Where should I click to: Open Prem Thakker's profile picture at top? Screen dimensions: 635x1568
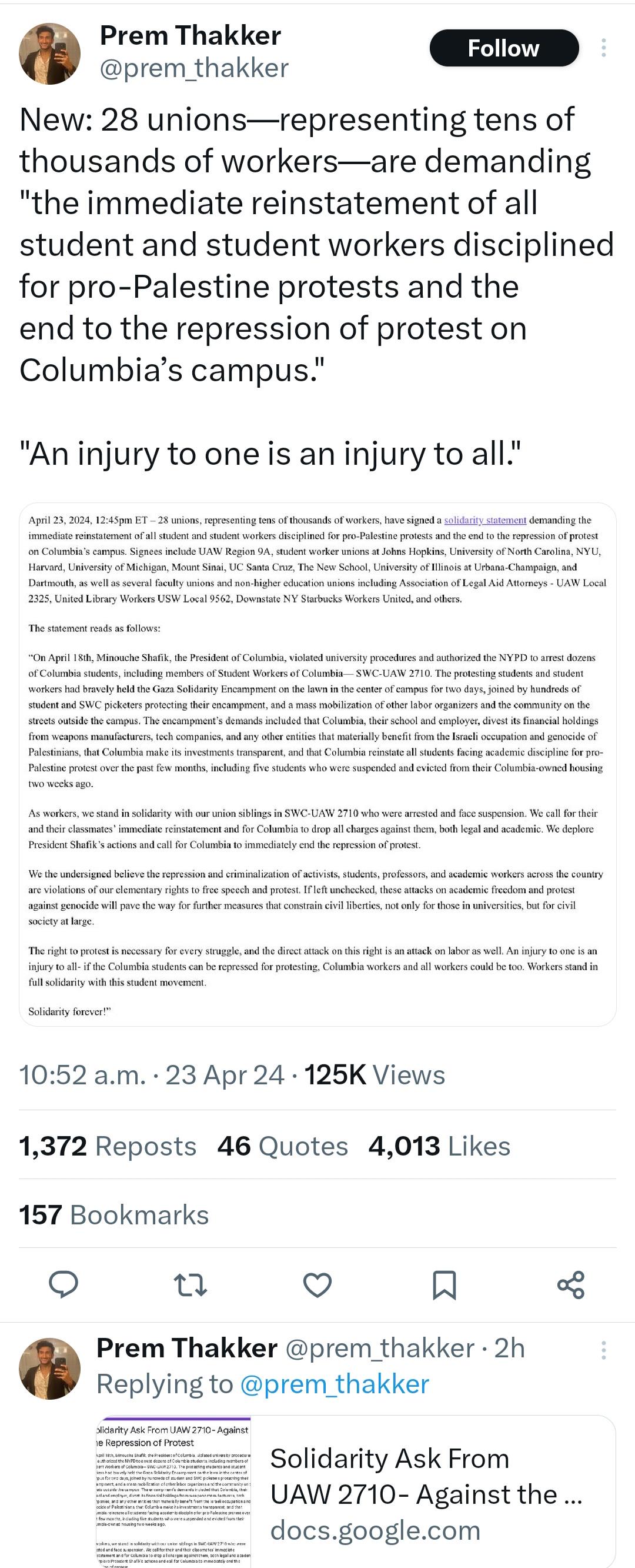(50, 54)
